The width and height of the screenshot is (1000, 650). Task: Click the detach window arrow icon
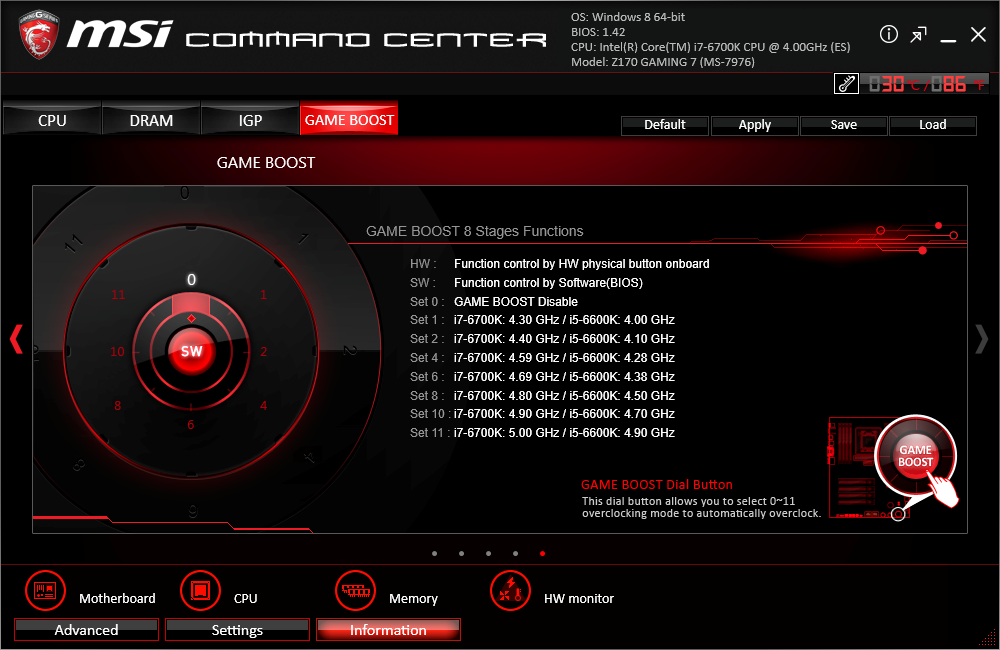click(918, 35)
